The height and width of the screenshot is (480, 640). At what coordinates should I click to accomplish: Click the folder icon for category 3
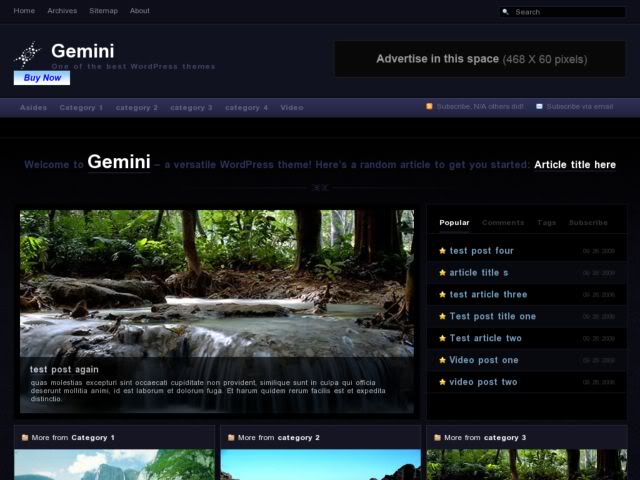pyautogui.click(x=436, y=437)
